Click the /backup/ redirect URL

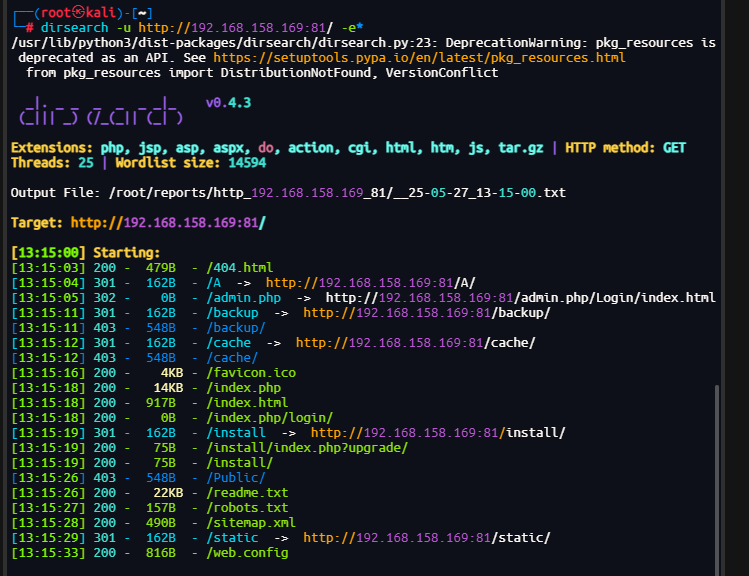pyautogui.click(x=426, y=313)
